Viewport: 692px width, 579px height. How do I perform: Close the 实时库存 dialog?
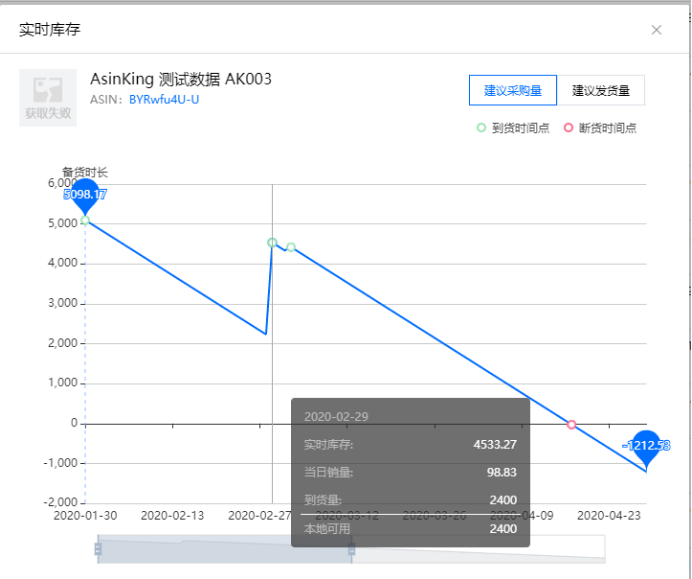click(656, 30)
